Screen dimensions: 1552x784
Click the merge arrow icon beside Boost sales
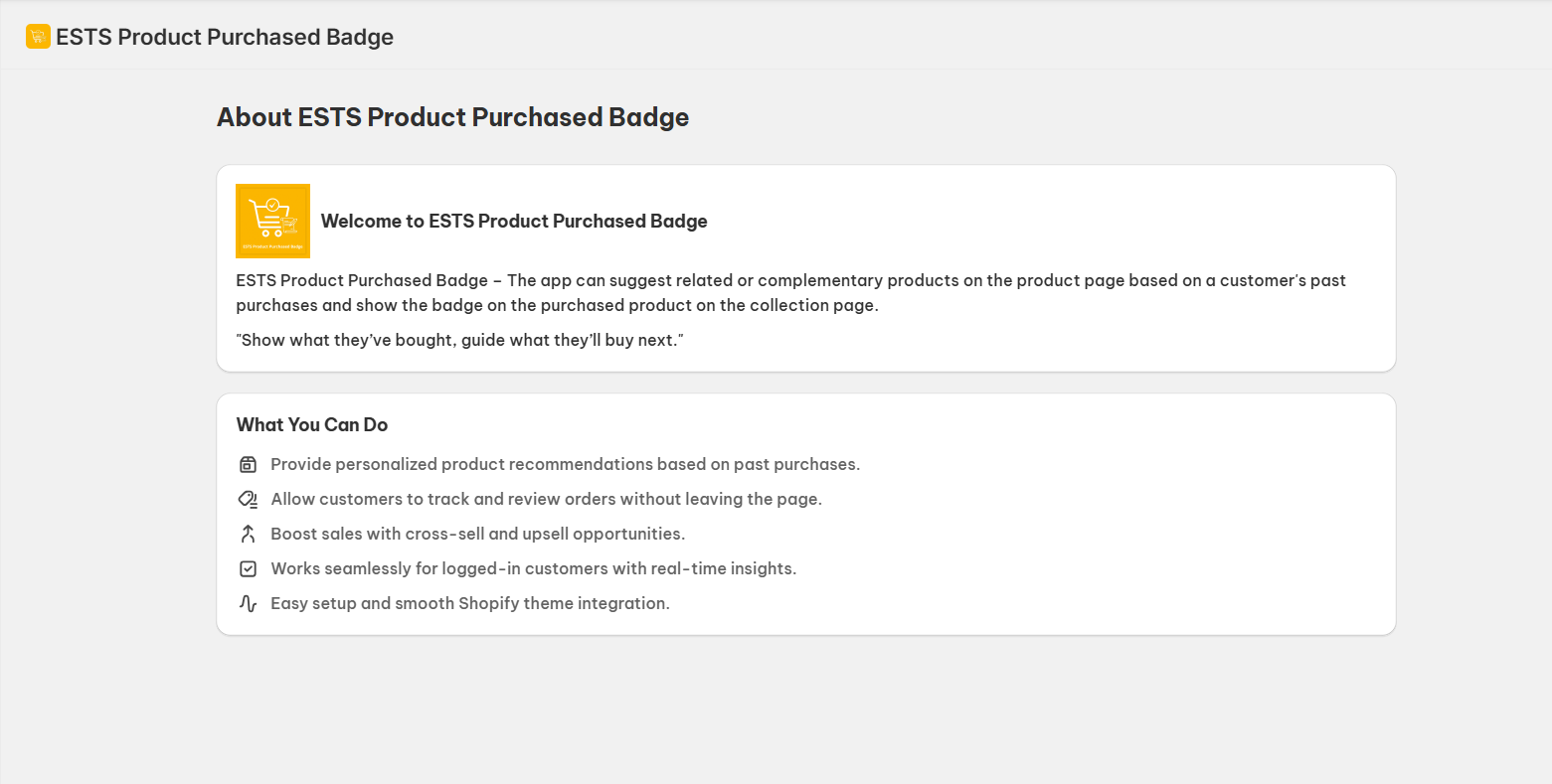pyautogui.click(x=248, y=534)
